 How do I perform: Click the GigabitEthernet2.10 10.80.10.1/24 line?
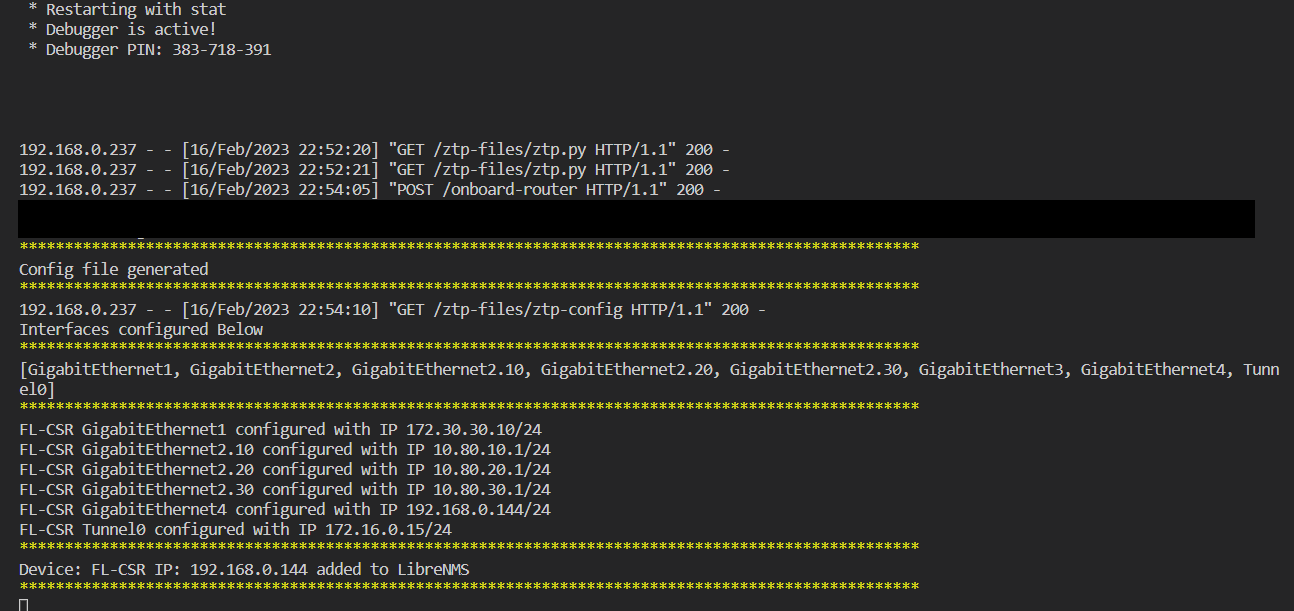pos(284,449)
